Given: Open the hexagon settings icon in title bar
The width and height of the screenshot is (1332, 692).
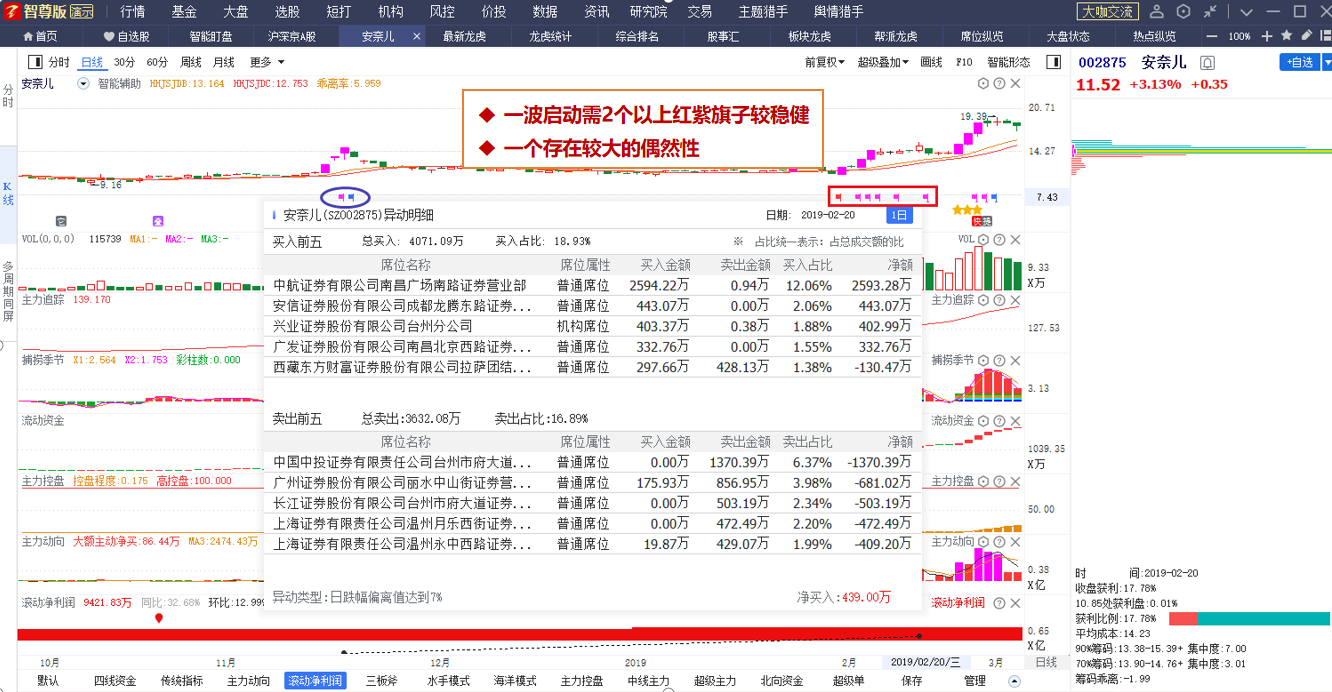Looking at the screenshot, I should [1184, 12].
